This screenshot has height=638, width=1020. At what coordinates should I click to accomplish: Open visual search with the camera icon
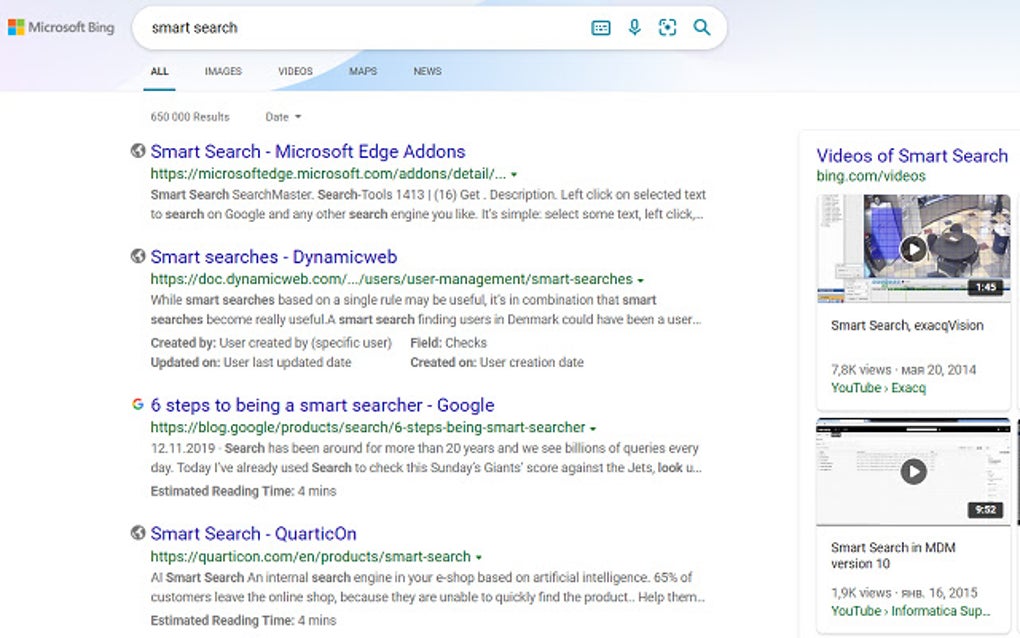667,27
